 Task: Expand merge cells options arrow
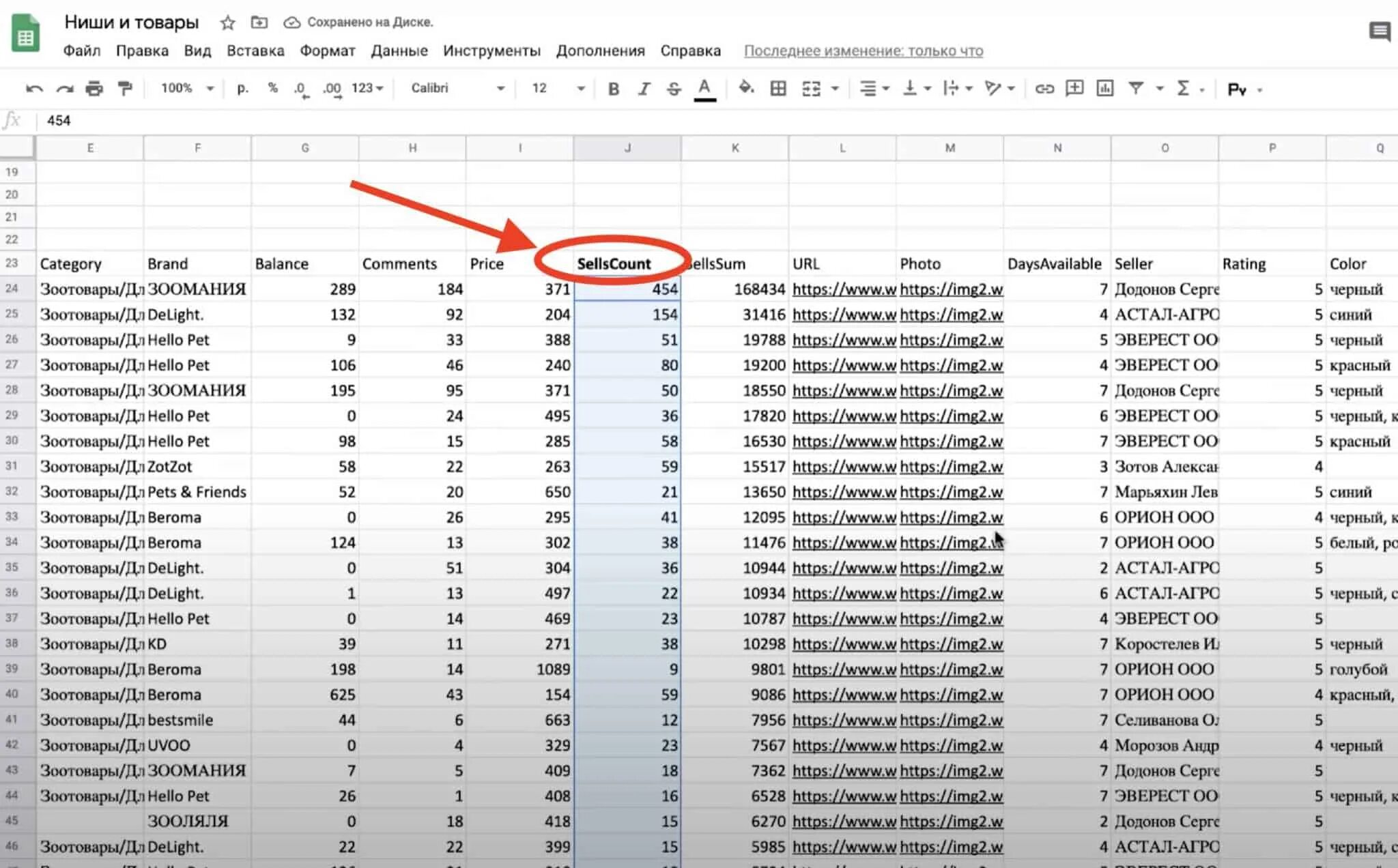[x=834, y=89]
